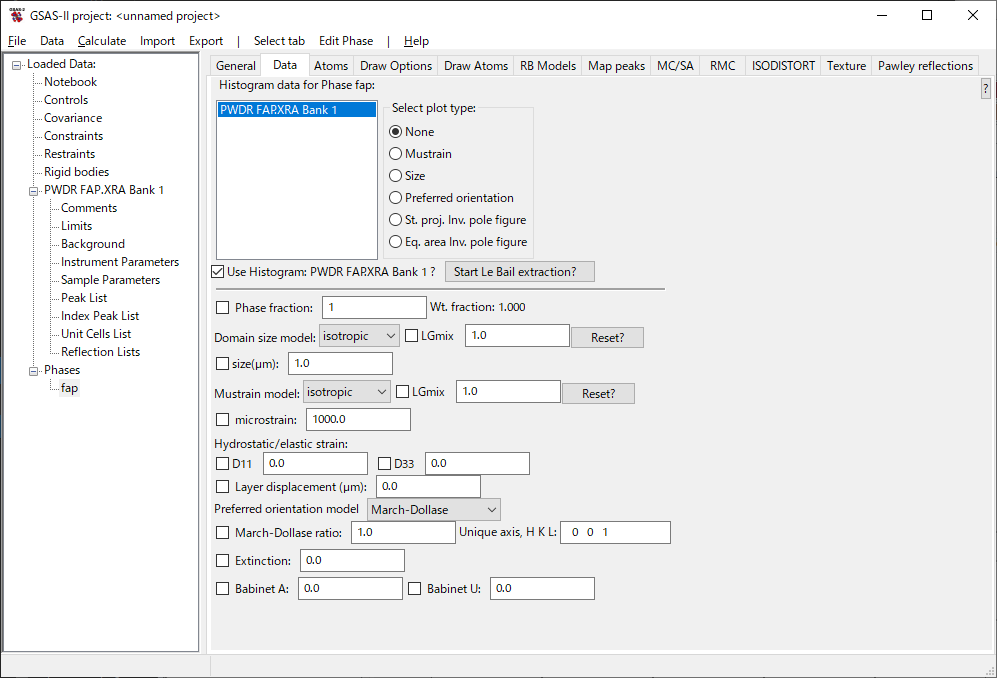997x678 pixels.
Task: Toggle the March-Dollase ratio checkbox
Action: [222, 533]
